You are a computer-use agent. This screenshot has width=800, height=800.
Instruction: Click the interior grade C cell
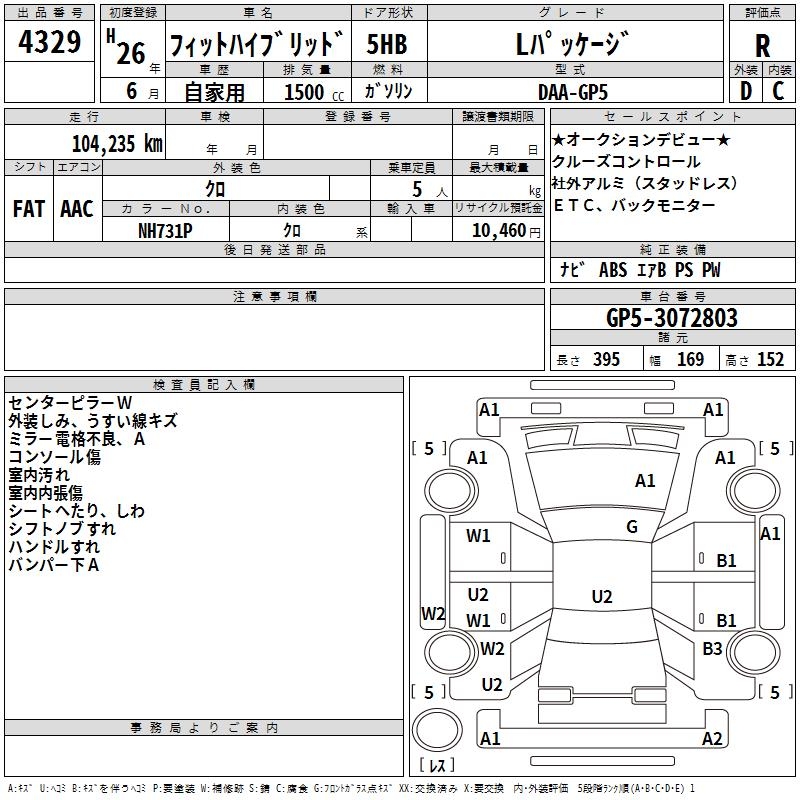tap(778, 90)
